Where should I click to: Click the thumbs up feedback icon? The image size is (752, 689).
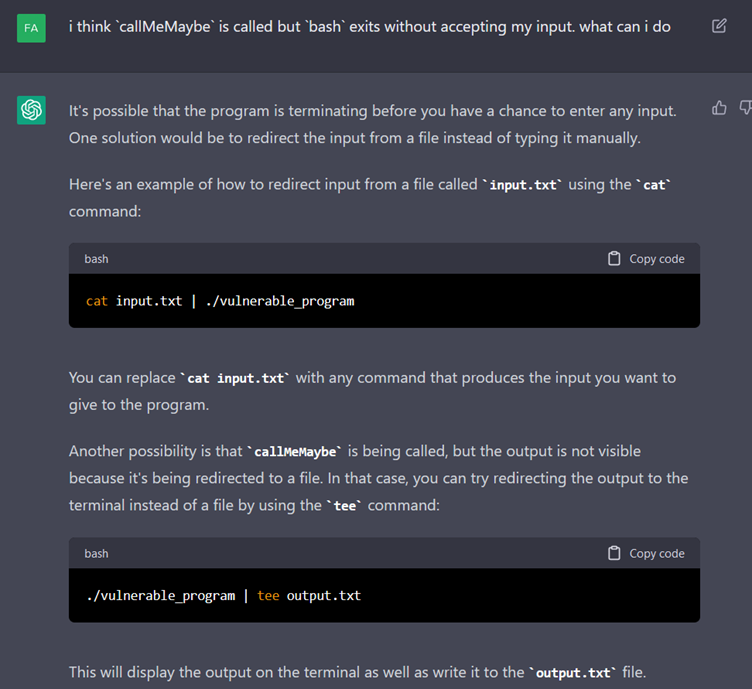pyautogui.click(x=719, y=108)
